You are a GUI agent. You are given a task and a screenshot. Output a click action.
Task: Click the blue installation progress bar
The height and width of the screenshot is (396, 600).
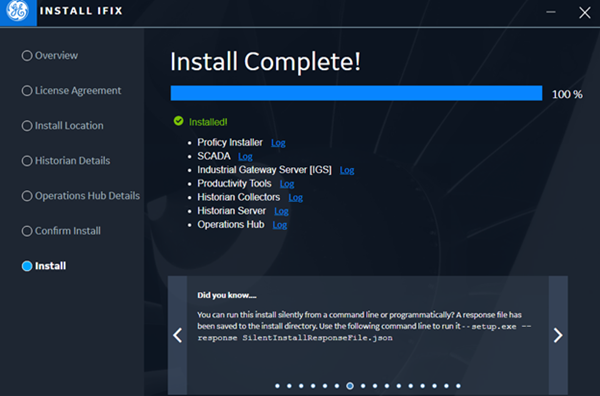356,93
